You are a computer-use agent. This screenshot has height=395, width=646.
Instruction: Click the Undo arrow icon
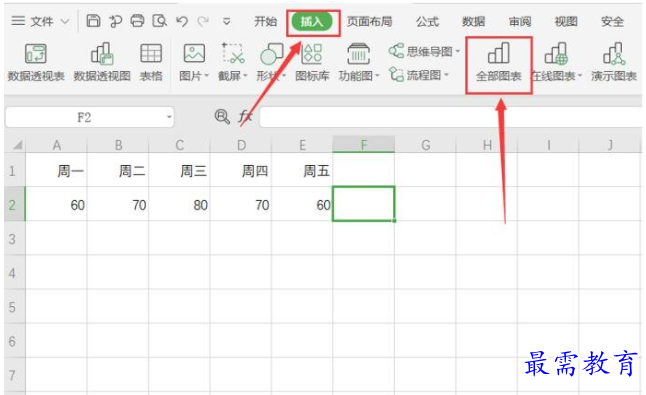coord(182,21)
